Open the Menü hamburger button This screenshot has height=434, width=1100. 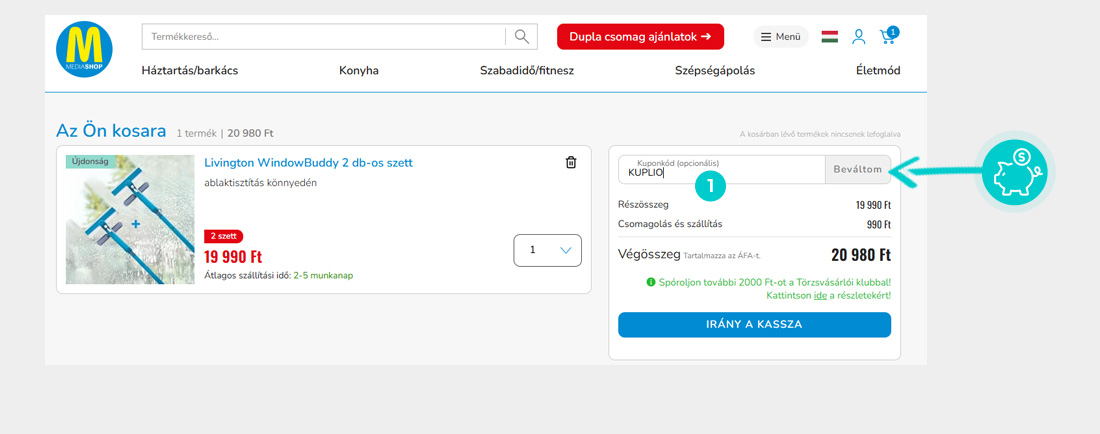click(780, 37)
